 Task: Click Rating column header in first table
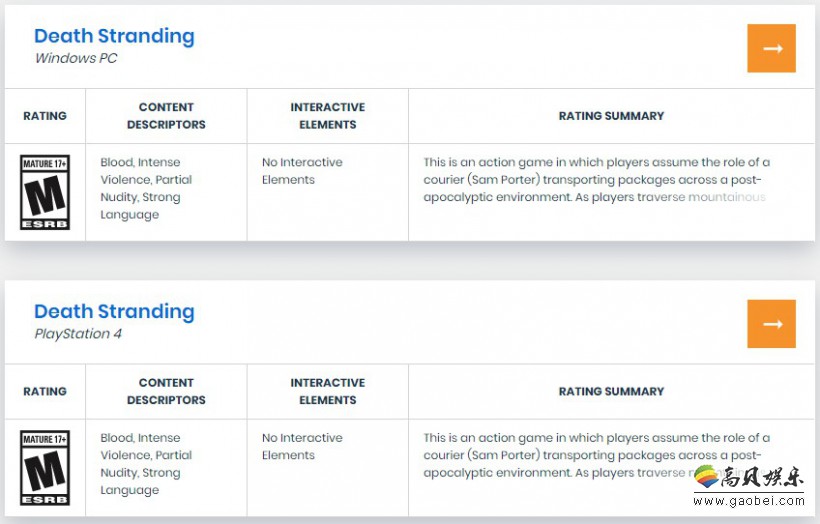(x=45, y=116)
